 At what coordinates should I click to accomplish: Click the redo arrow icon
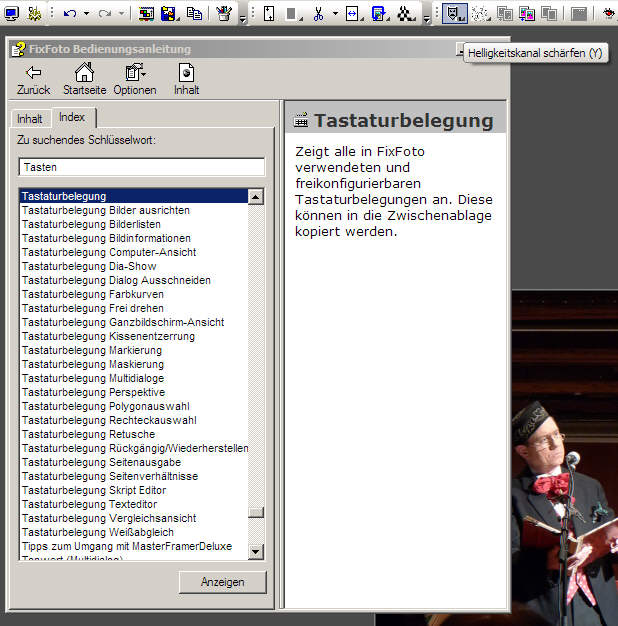click(105, 14)
